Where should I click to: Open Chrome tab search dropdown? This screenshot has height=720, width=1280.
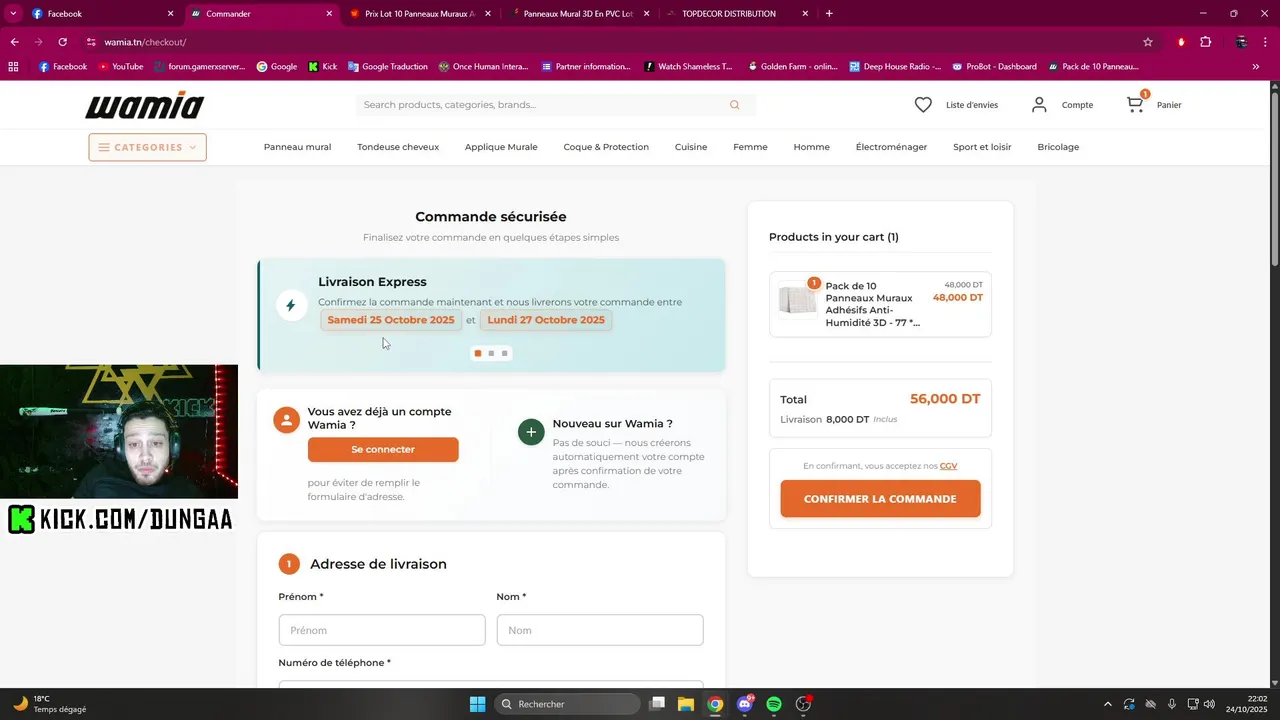(x=13, y=13)
